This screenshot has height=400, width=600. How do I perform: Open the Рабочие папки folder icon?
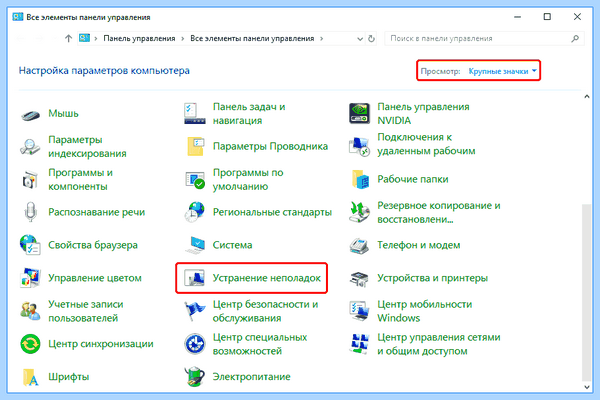pyautogui.click(x=360, y=179)
